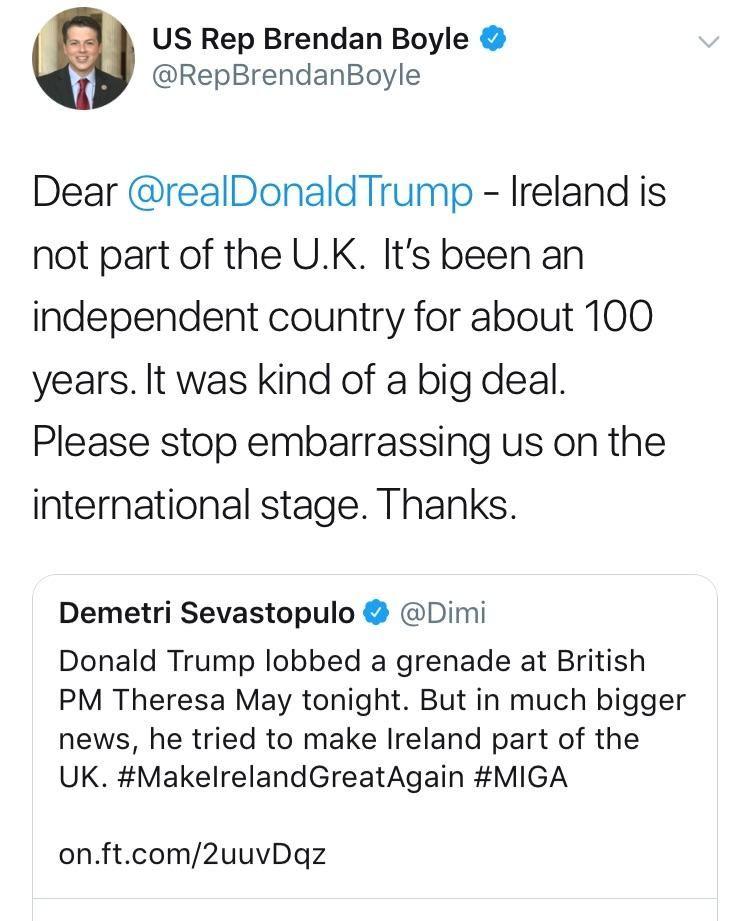Expand the tweet options chevron menu
The height and width of the screenshot is (921, 750).
tap(708, 42)
